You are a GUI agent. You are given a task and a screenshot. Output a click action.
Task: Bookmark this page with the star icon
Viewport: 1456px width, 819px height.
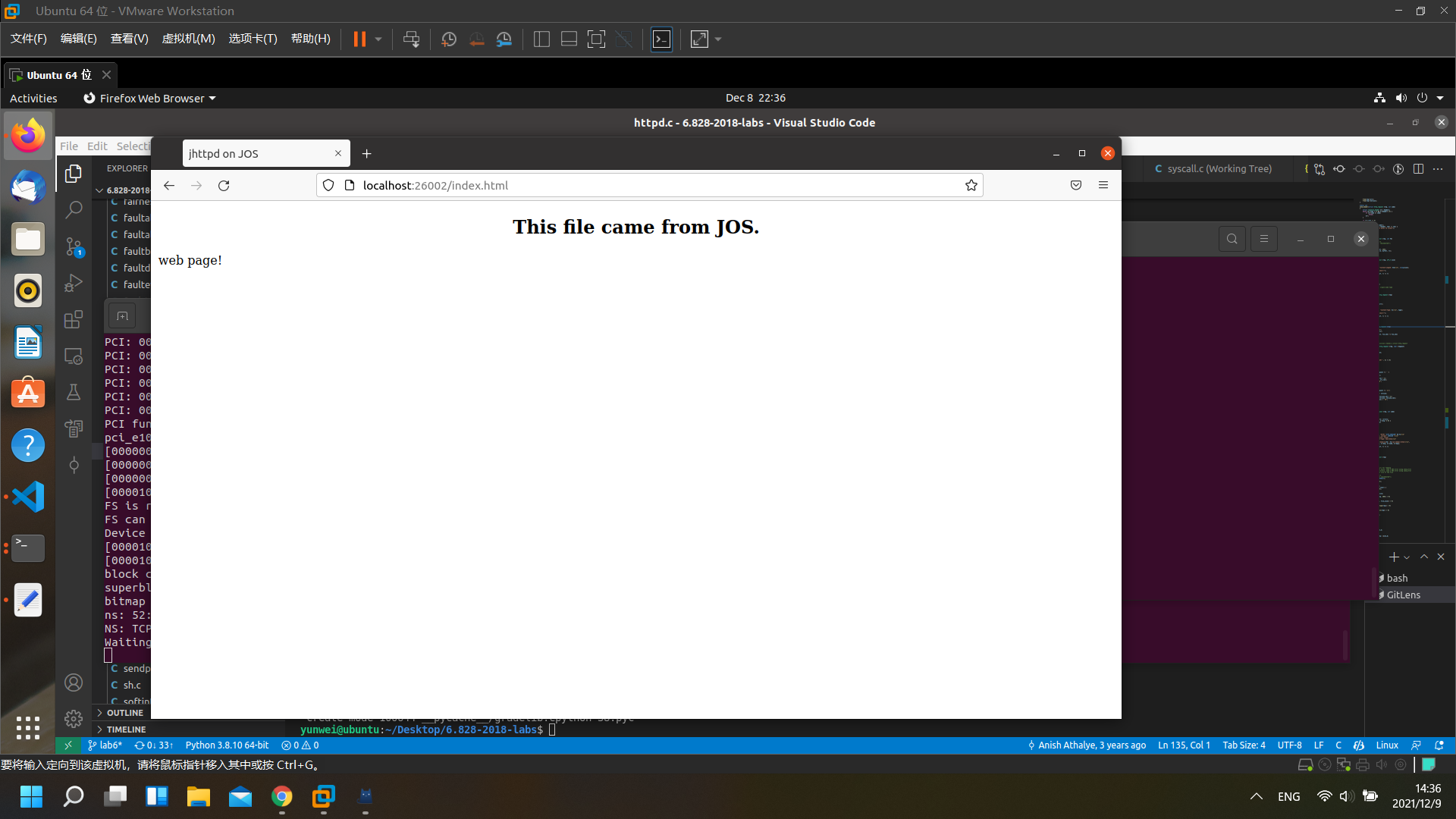coord(971,186)
